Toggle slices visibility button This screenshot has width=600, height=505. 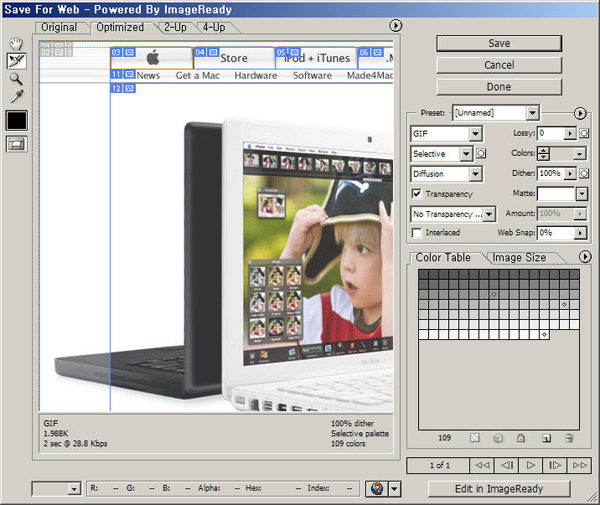[x=16, y=144]
